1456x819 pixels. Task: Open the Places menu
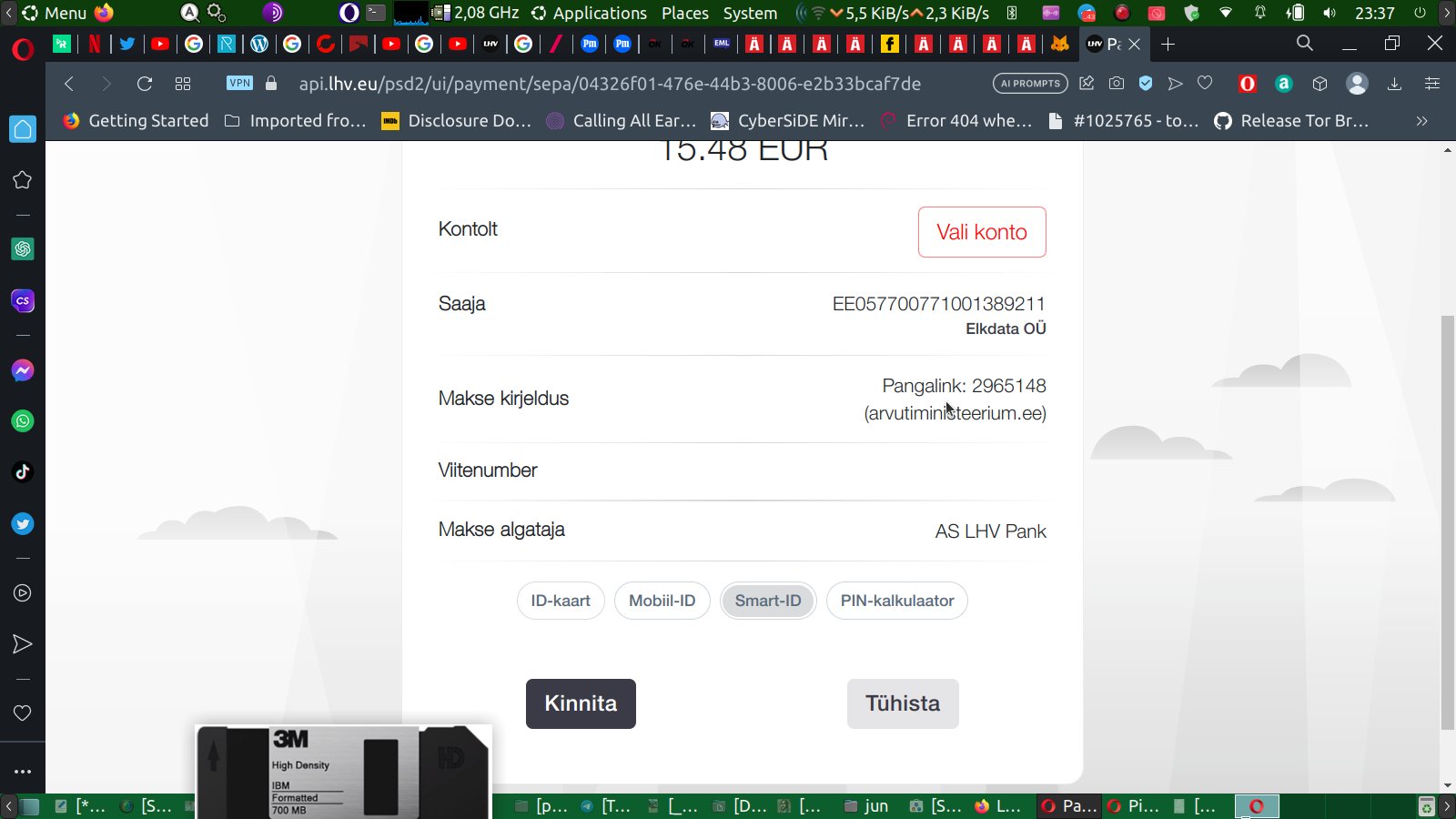(x=685, y=13)
